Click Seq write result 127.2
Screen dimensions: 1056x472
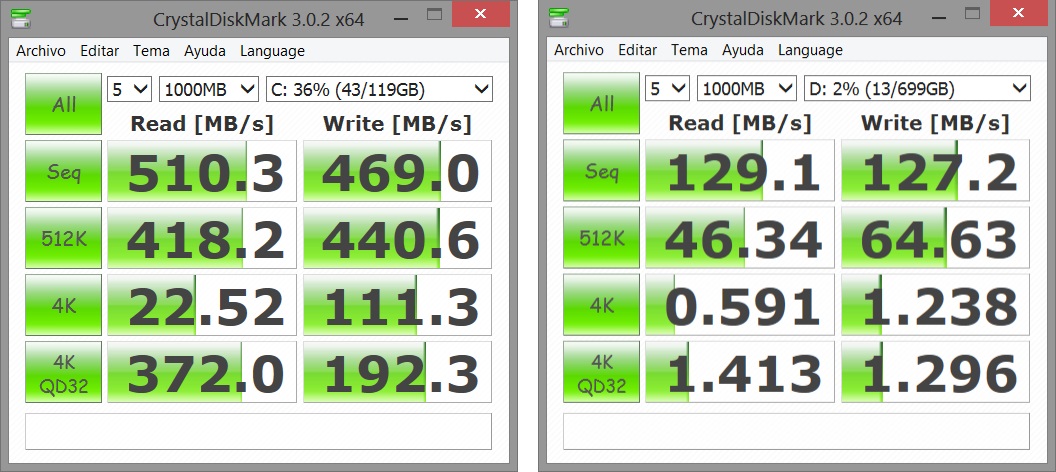(x=935, y=170)
